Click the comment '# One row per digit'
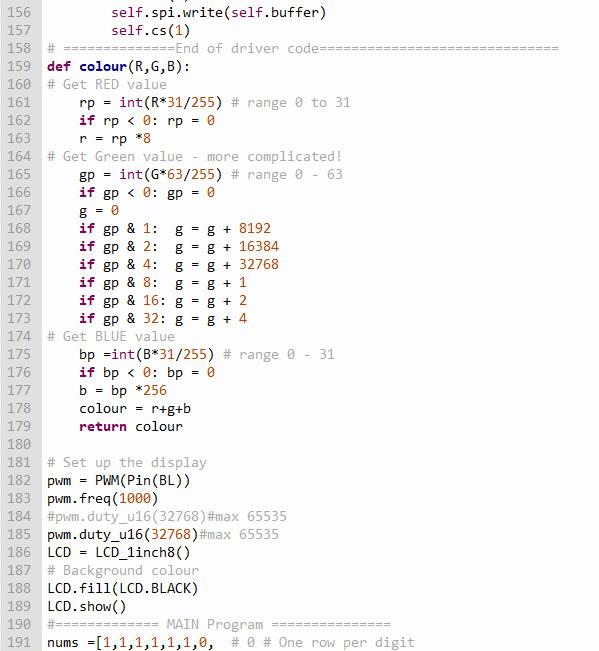 pos(338,643)
